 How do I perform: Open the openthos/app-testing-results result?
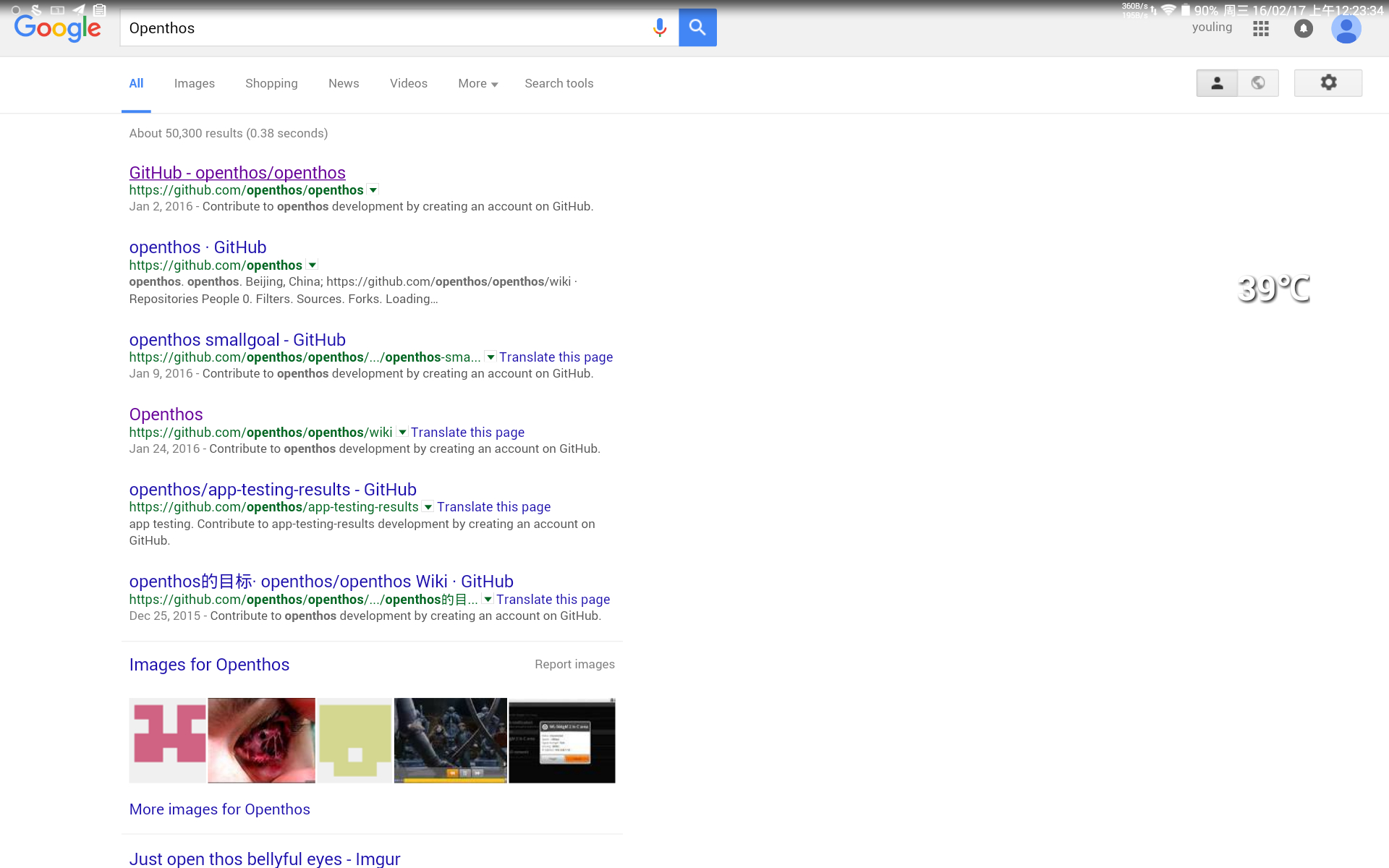click(x=273, y=490)
